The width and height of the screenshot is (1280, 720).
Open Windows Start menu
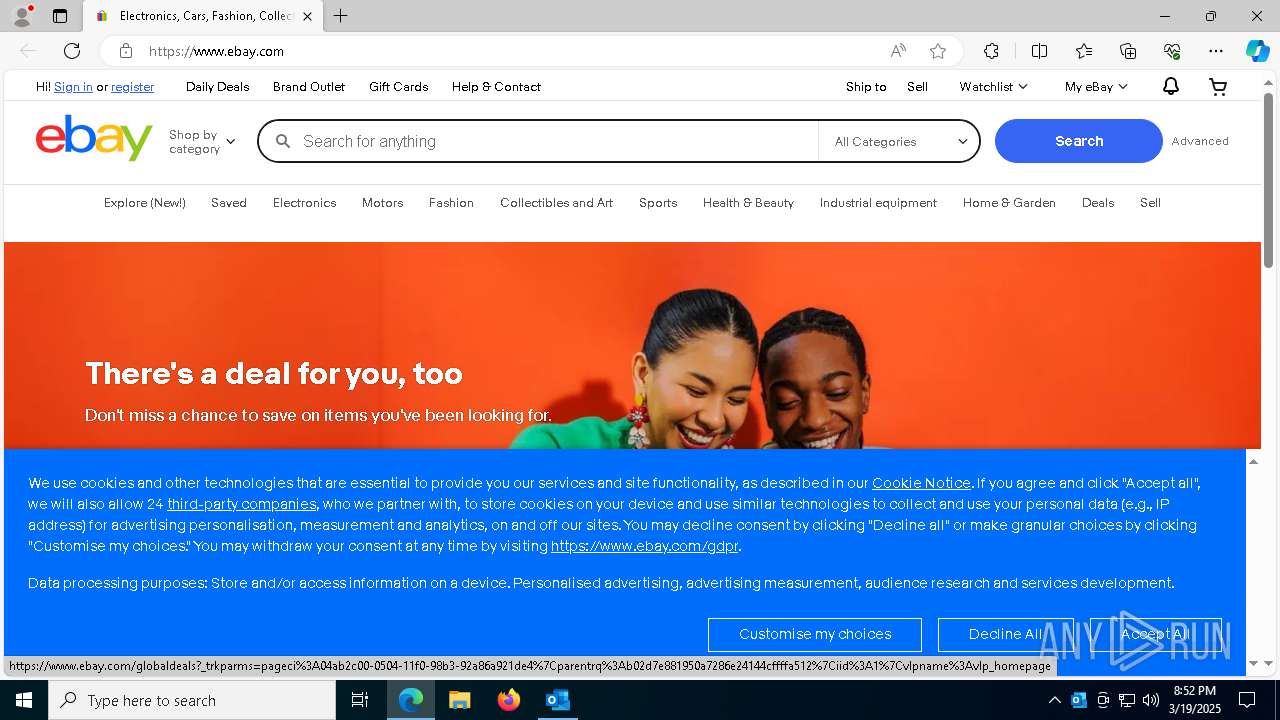(x=24, y=700)
